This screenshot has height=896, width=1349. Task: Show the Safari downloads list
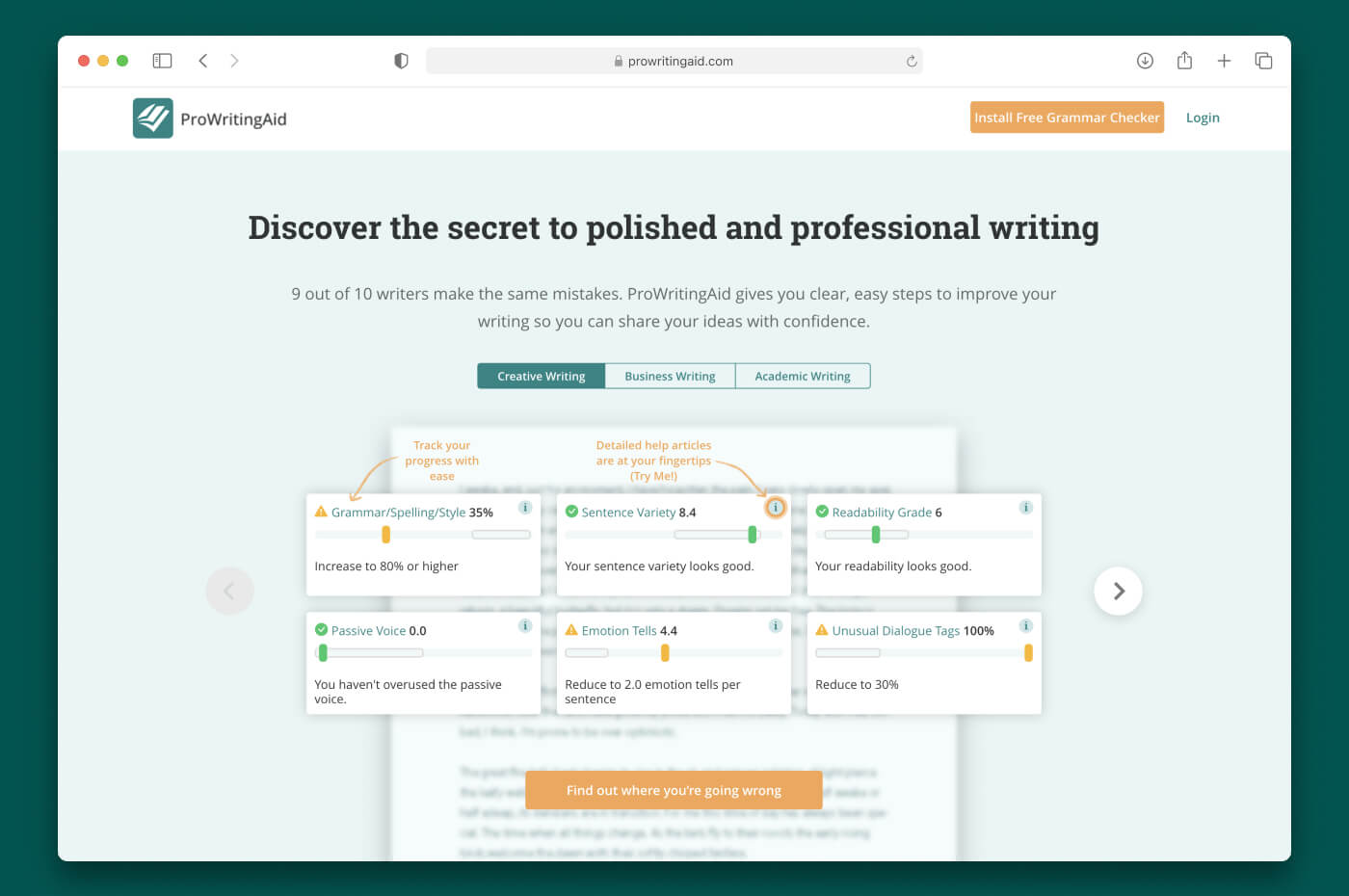(x=1145, y=61)
